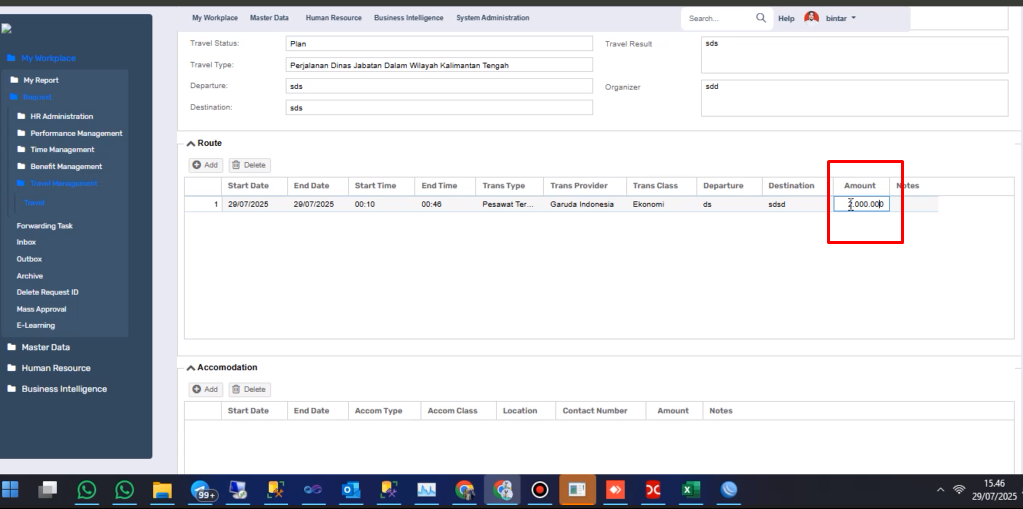Delete the selected Route row
Viewport: 1023px width, 509px height.
249,165
